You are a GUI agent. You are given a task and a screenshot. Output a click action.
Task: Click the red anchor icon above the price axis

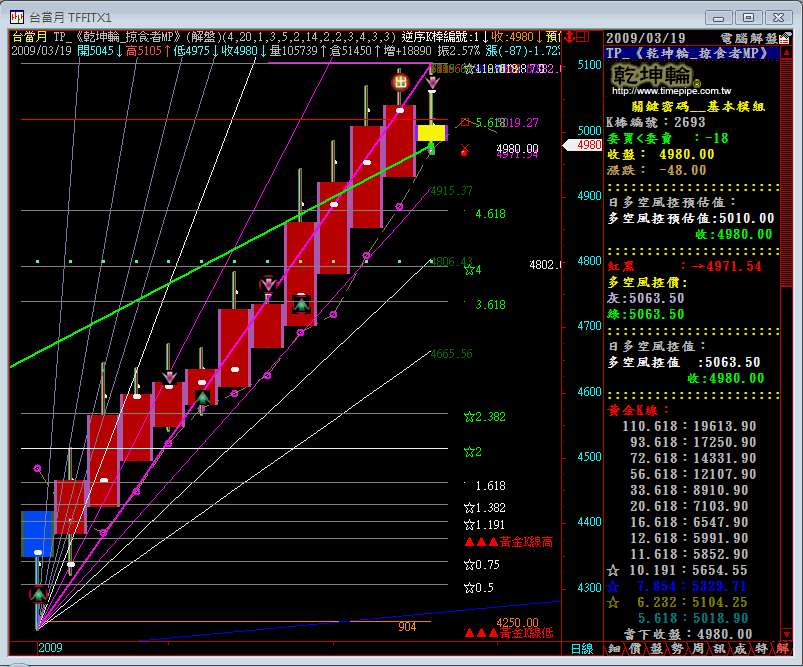[568, 37]
